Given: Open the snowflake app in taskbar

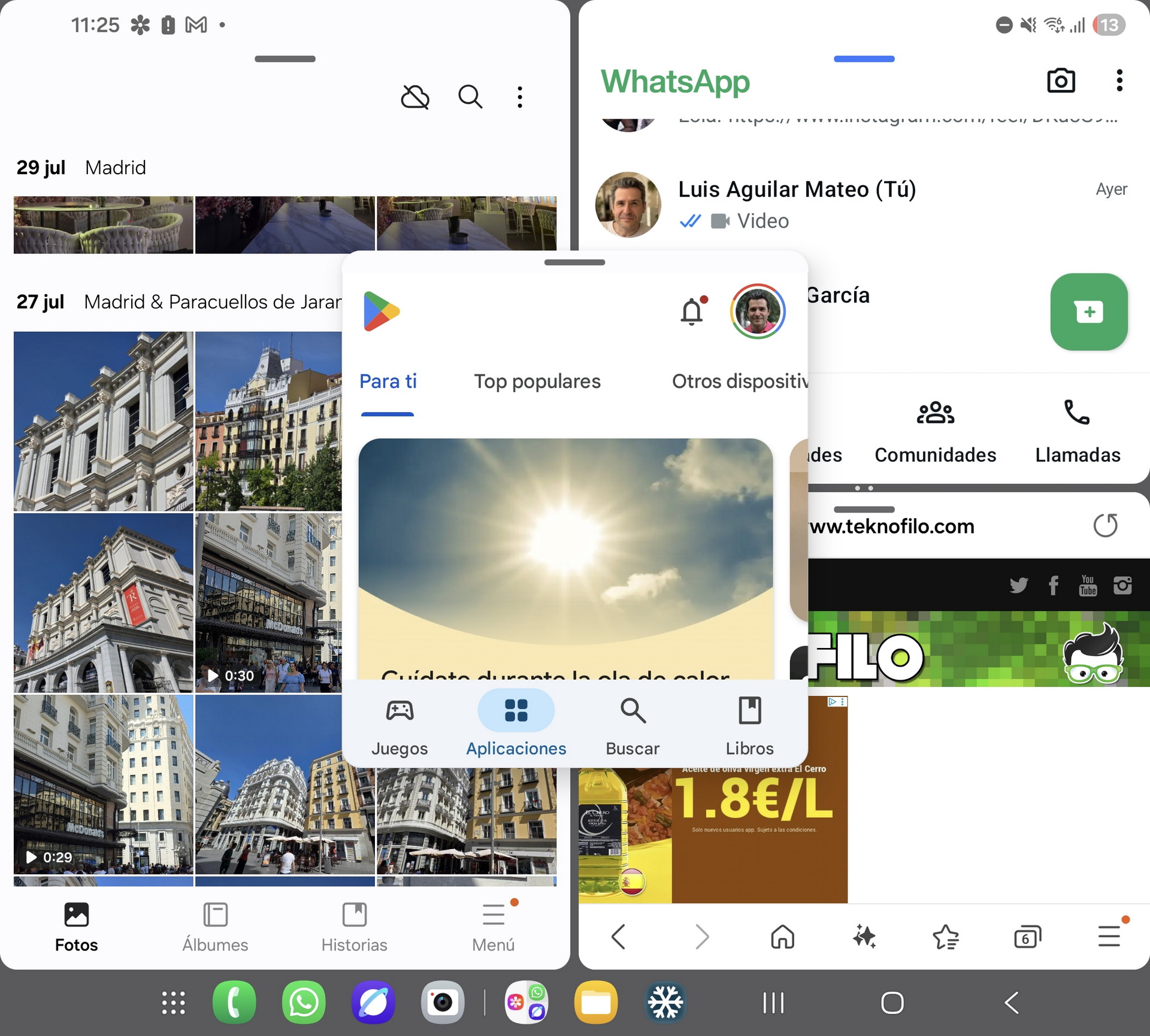Looking at the screenshot, I should pos(665,1002).
